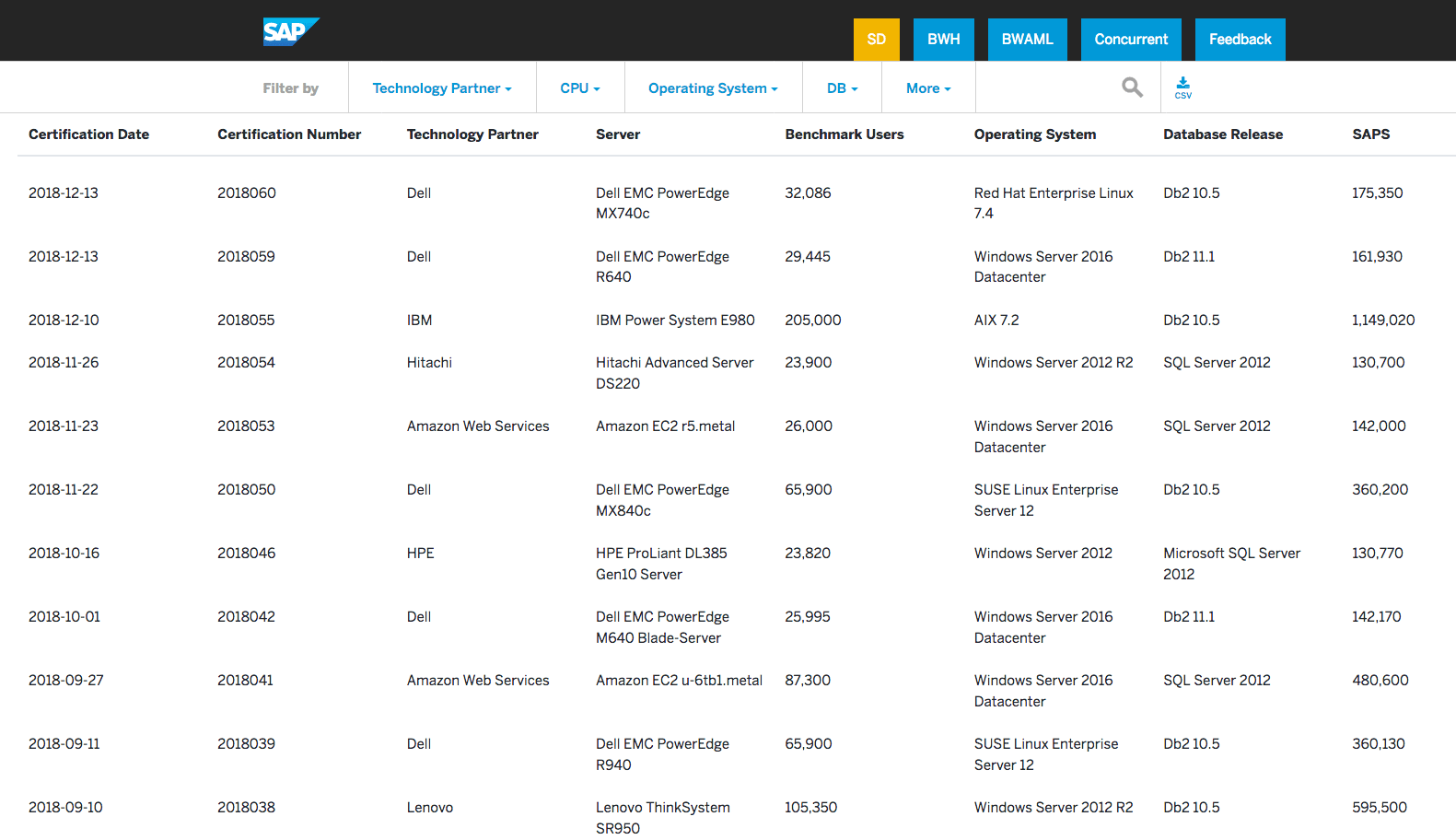This screenshot has height=840, width=1456.
Task: Click the 2018-12-10 certification date
Action: click(64, 321)
